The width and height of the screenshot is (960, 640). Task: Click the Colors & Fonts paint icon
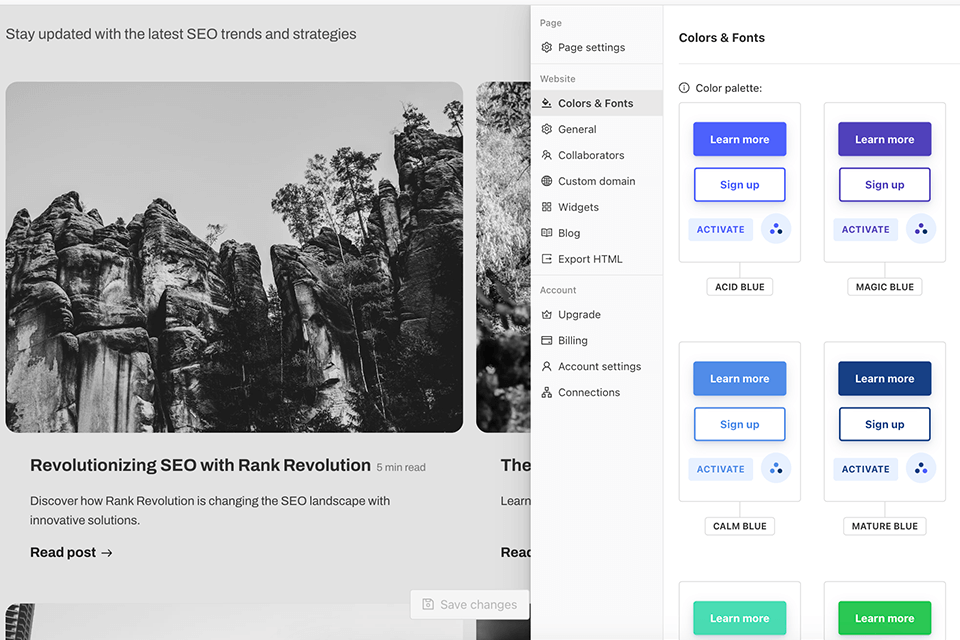tap(547, 104)
